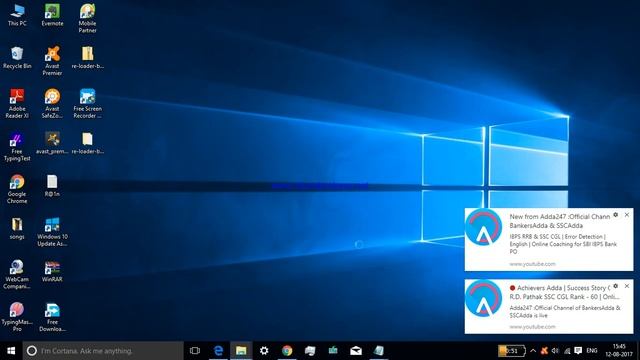
Task: Open File Explorer from taskbar
Action: click(x=241, y=351)
